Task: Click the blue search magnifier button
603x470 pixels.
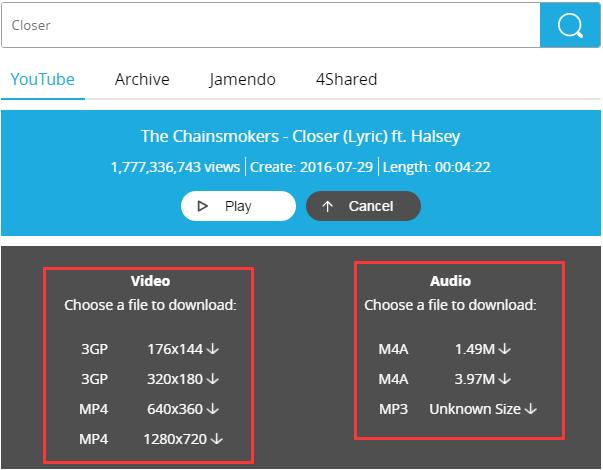Action: pos(570,25)
